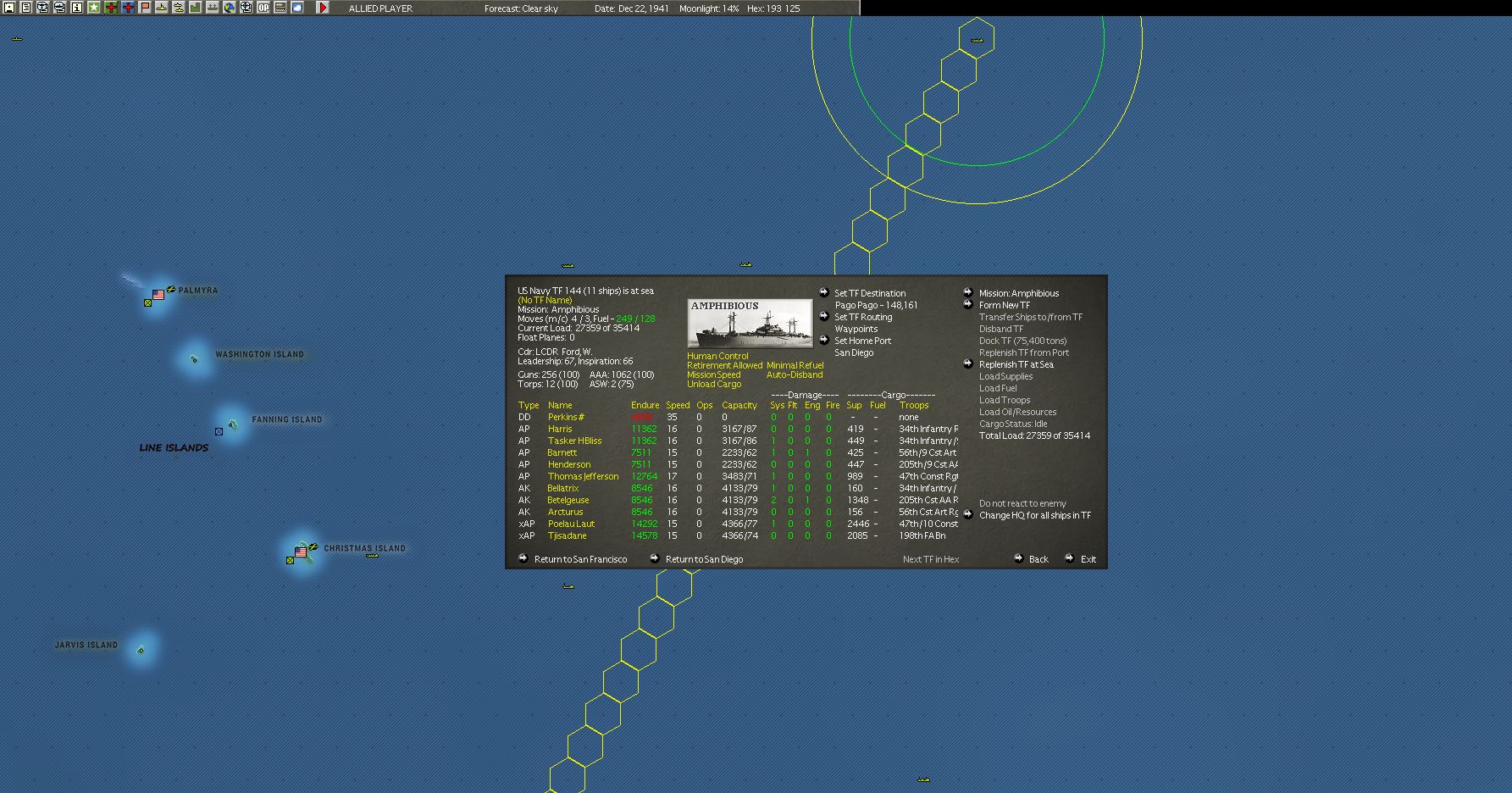Toggle the Mission Speed setting
Screen dimensions: 1512x793
[x=713, y=374]
